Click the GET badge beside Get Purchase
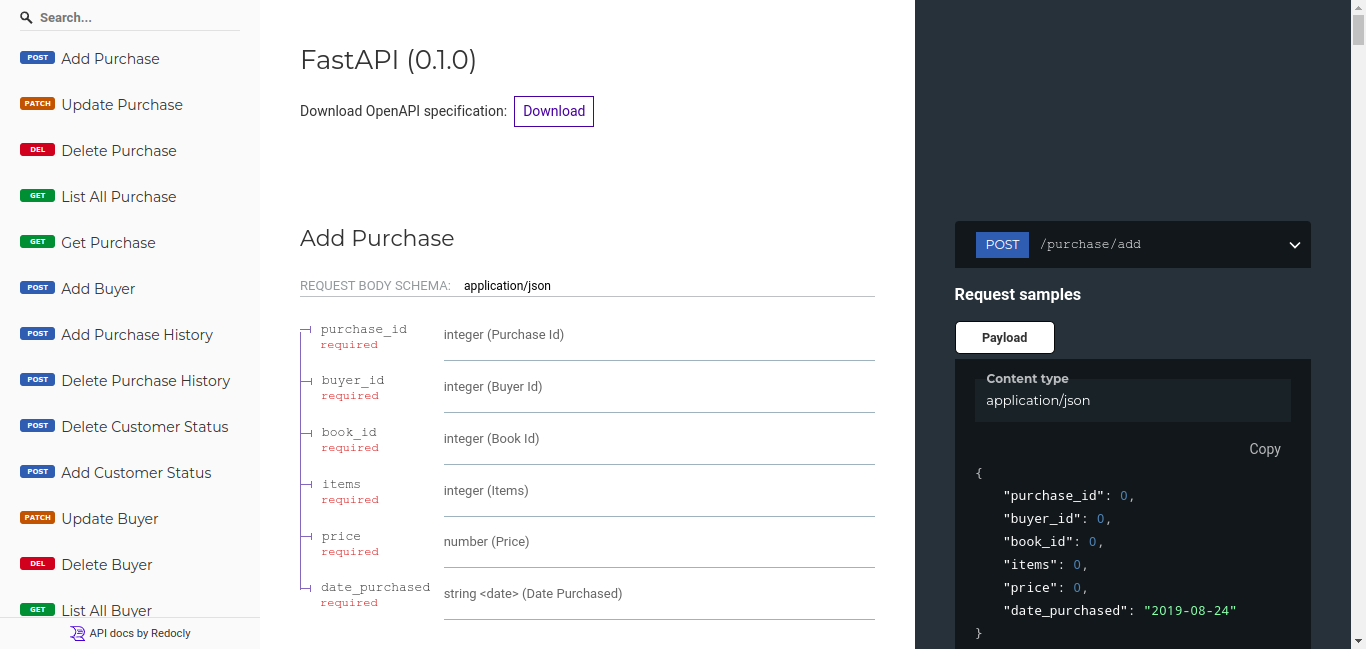Image resolution: width=1366 pixels, height=649 pixels. (37, 241)
